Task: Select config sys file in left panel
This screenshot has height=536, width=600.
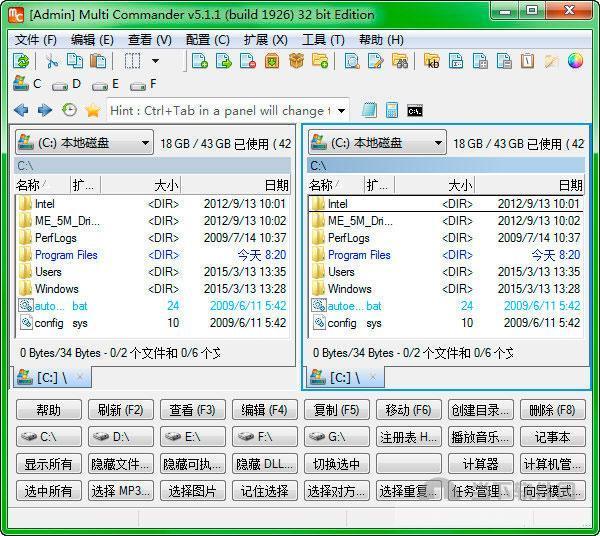Action: tap(153, 323)
